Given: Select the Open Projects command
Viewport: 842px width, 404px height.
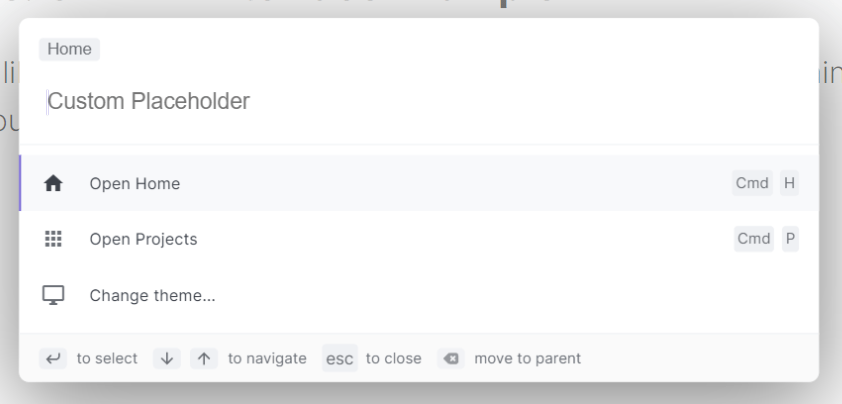Looking at the screenshot, I should 419,239.
